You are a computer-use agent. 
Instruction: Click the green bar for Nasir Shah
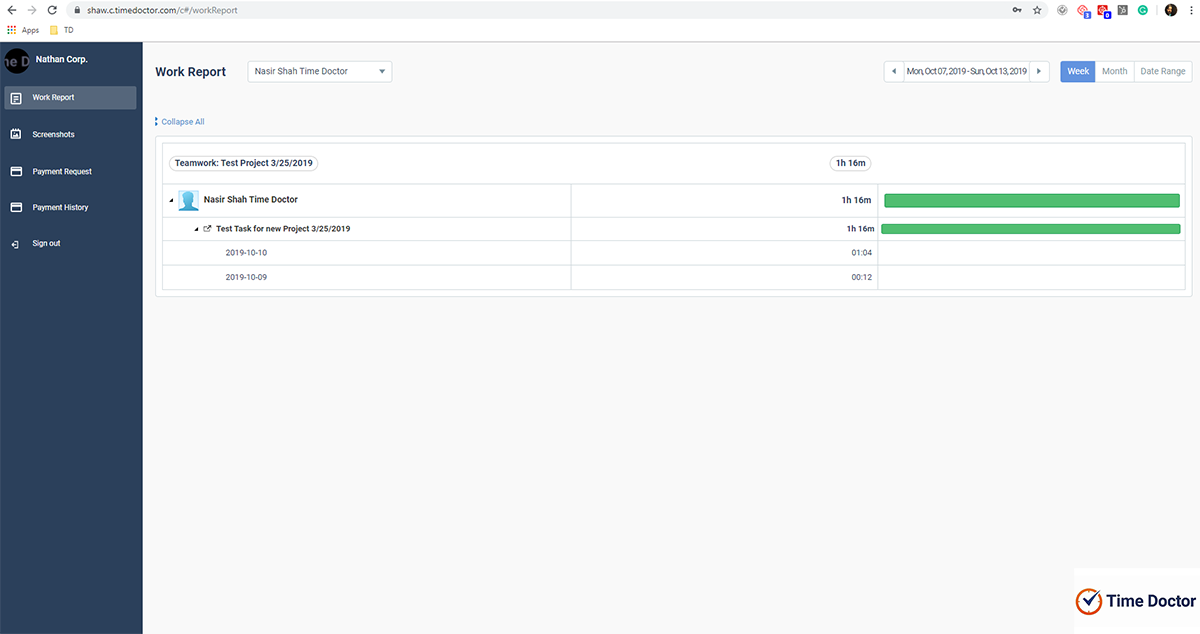pos(1031,200)
